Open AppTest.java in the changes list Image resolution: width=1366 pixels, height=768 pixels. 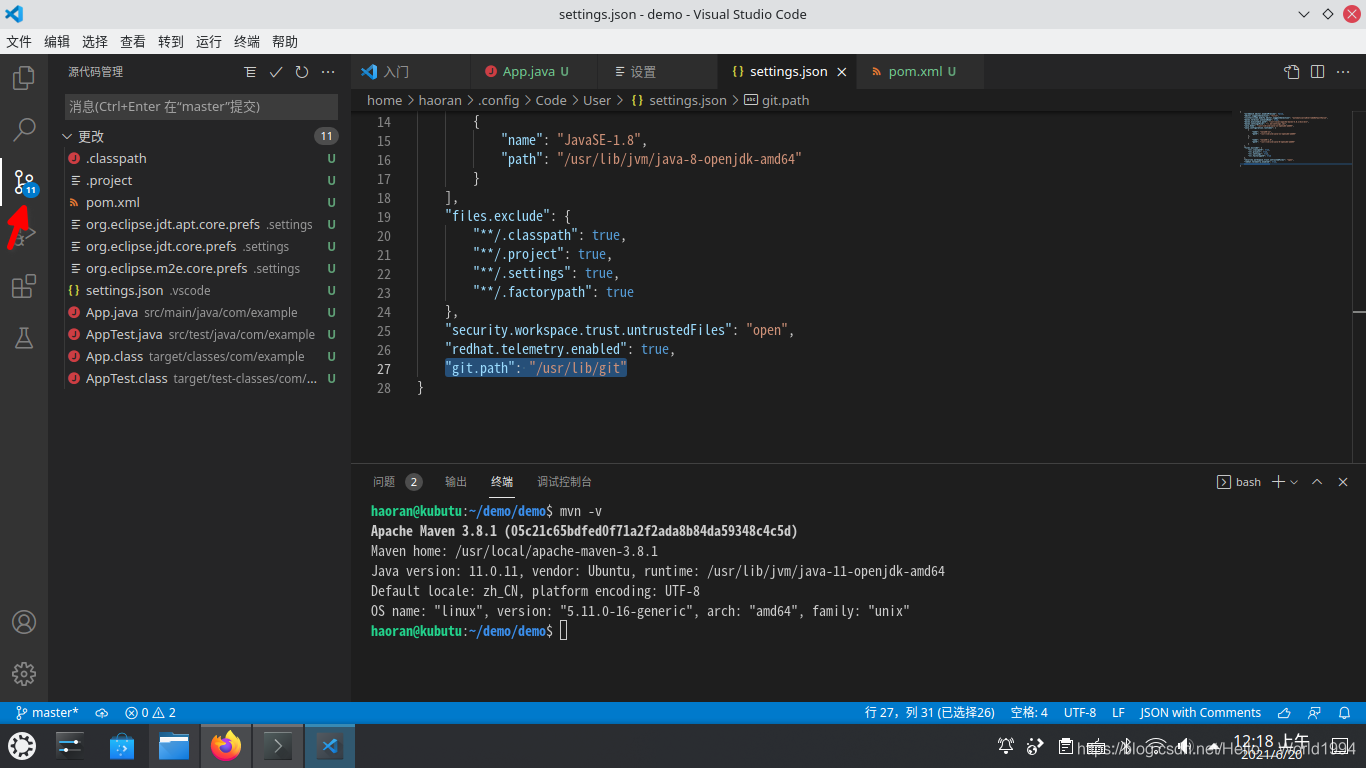click(x=199, y=335)
